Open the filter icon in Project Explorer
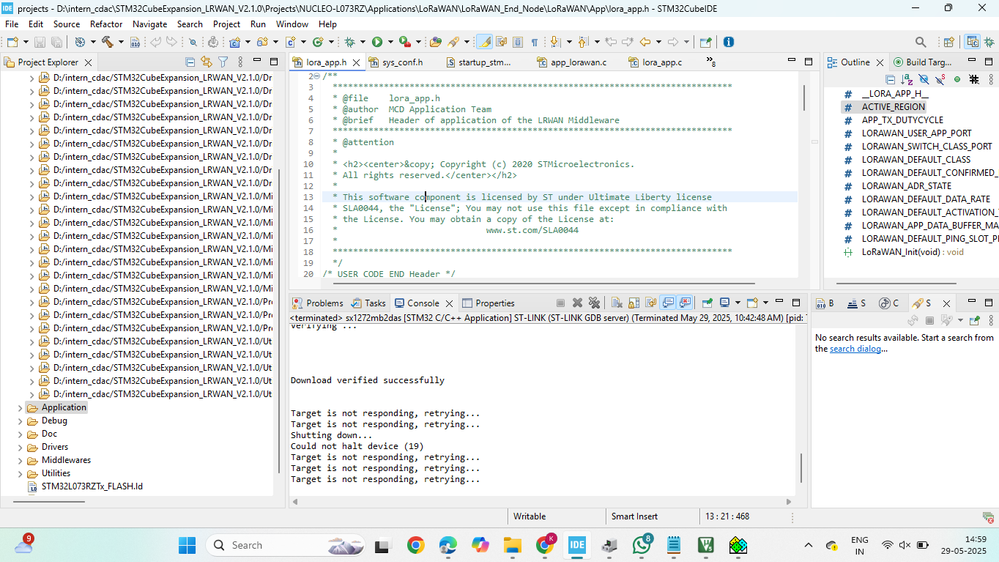 pyautogui.click(x=223, y=62)
